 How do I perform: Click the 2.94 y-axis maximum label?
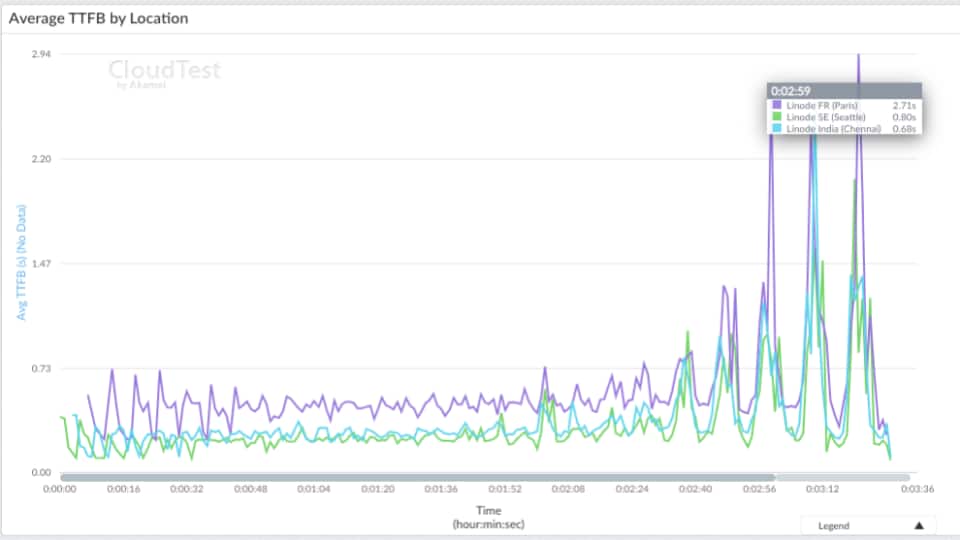pyautogui.click(x=41, y=54)
